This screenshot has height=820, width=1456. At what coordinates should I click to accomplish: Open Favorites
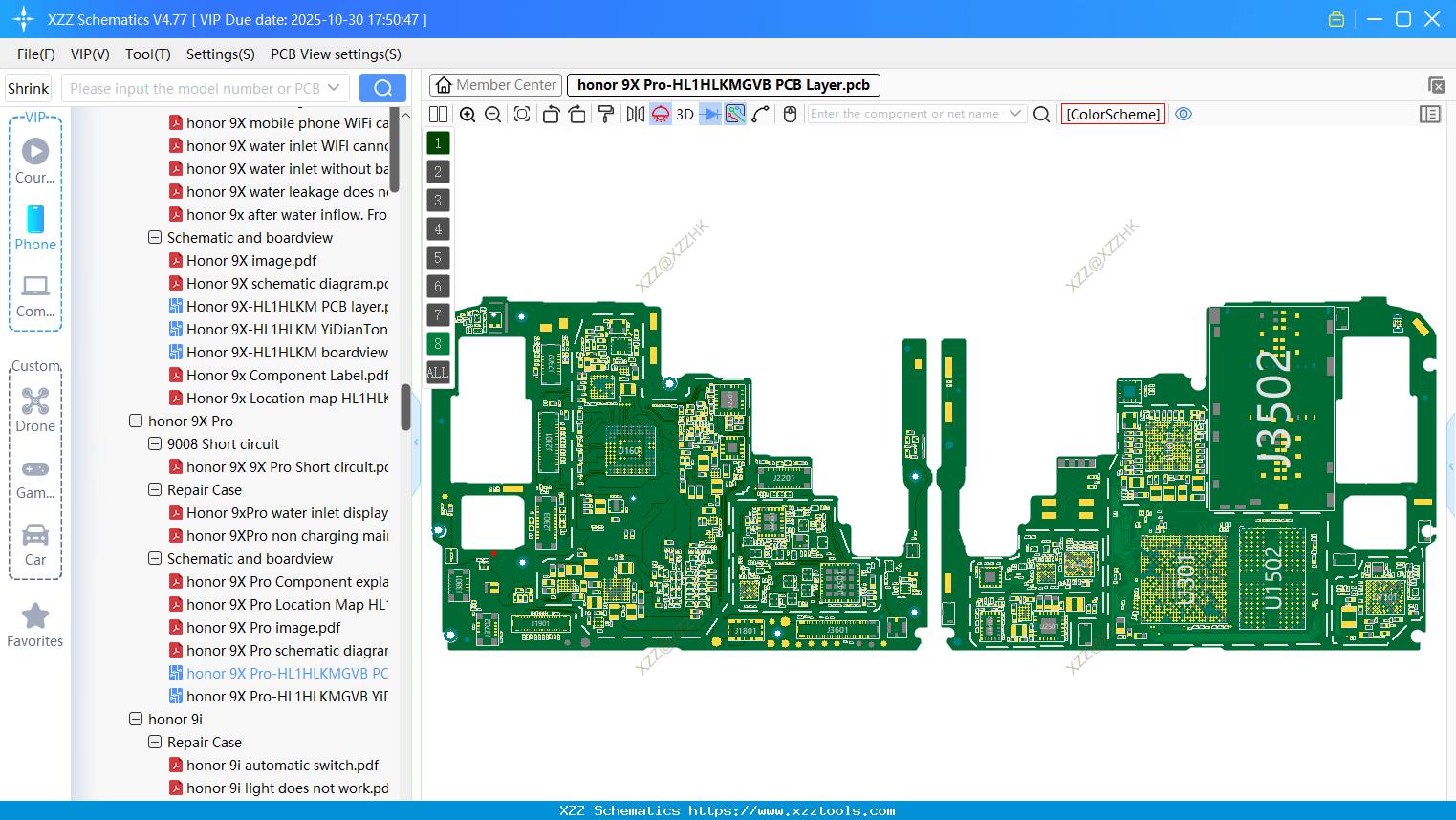pos(35,626)
